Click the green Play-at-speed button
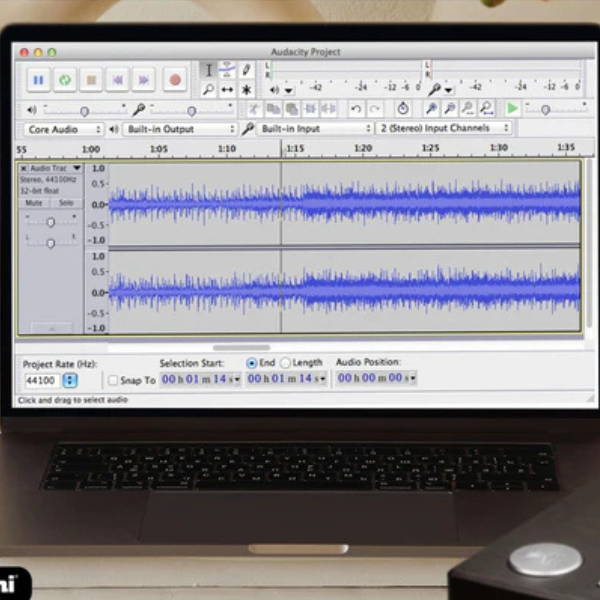The width and height of the screenshot is (600, 600). pyautogui.click(x=512, y=109)
